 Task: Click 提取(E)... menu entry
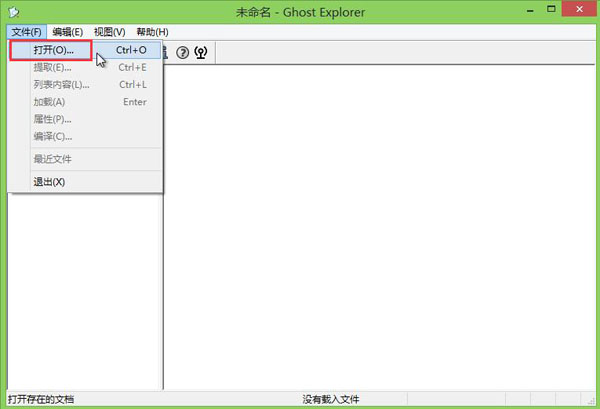click(85, 67)
